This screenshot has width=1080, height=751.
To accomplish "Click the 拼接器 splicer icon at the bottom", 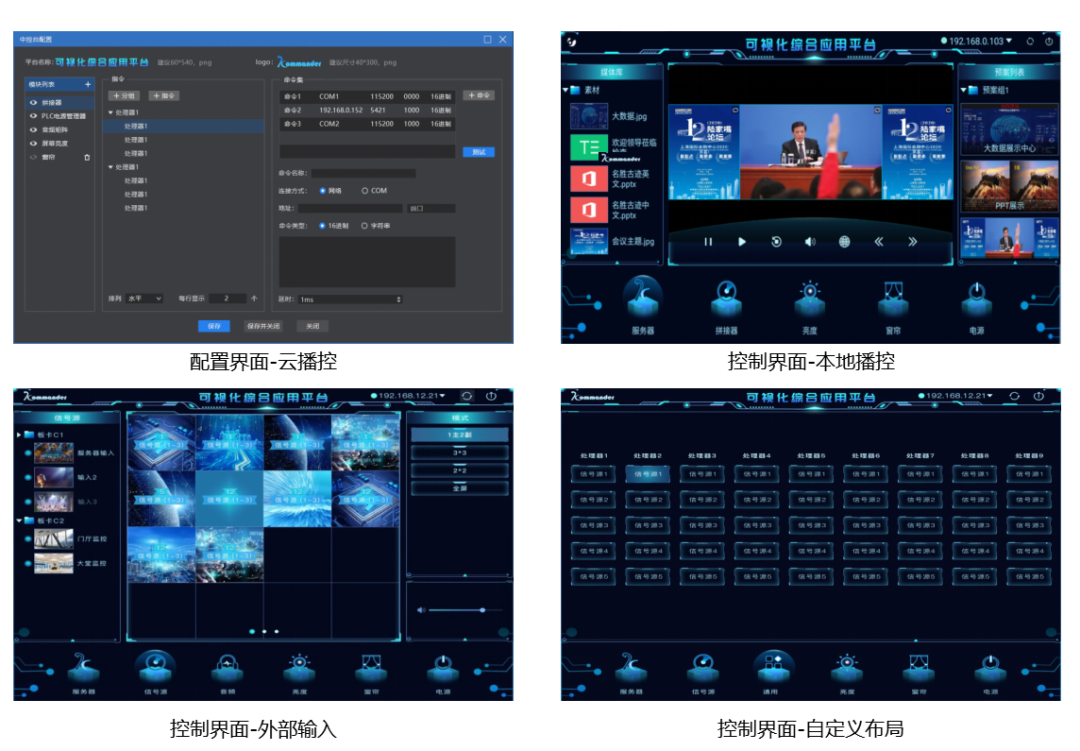I will pos(726,300).
